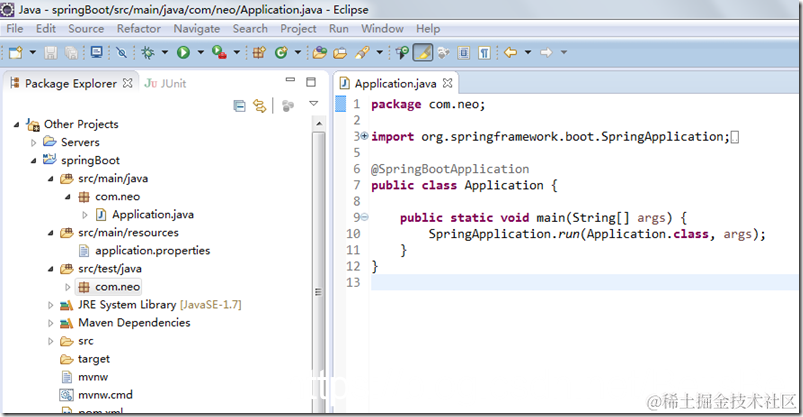Click Package Explorer scrollbar up arrow
This screenshot has height=417, width=803.
tap(319, 123)
